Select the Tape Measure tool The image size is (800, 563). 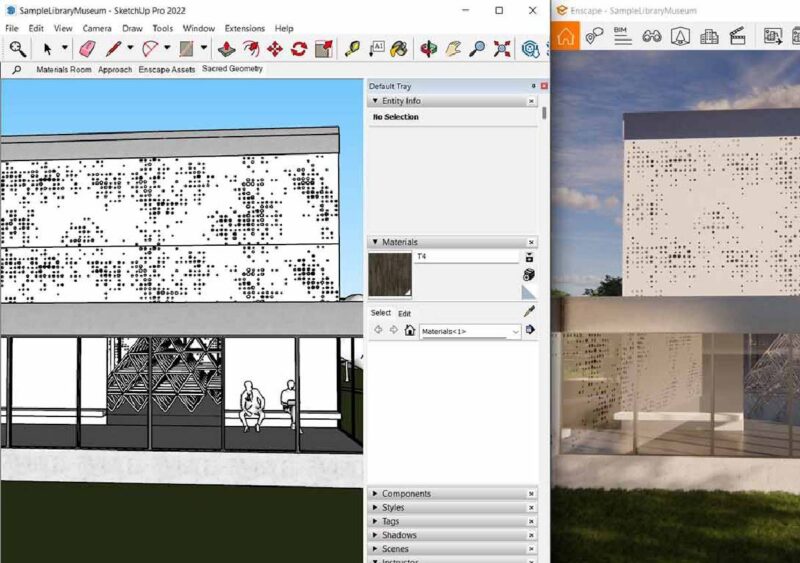click(352, 48)
